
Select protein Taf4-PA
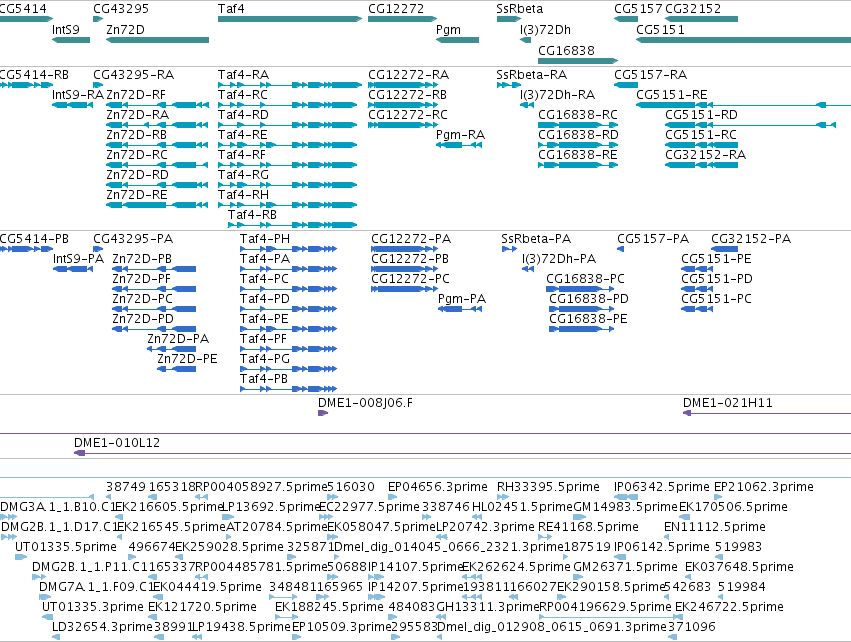(x=288, y=269)
